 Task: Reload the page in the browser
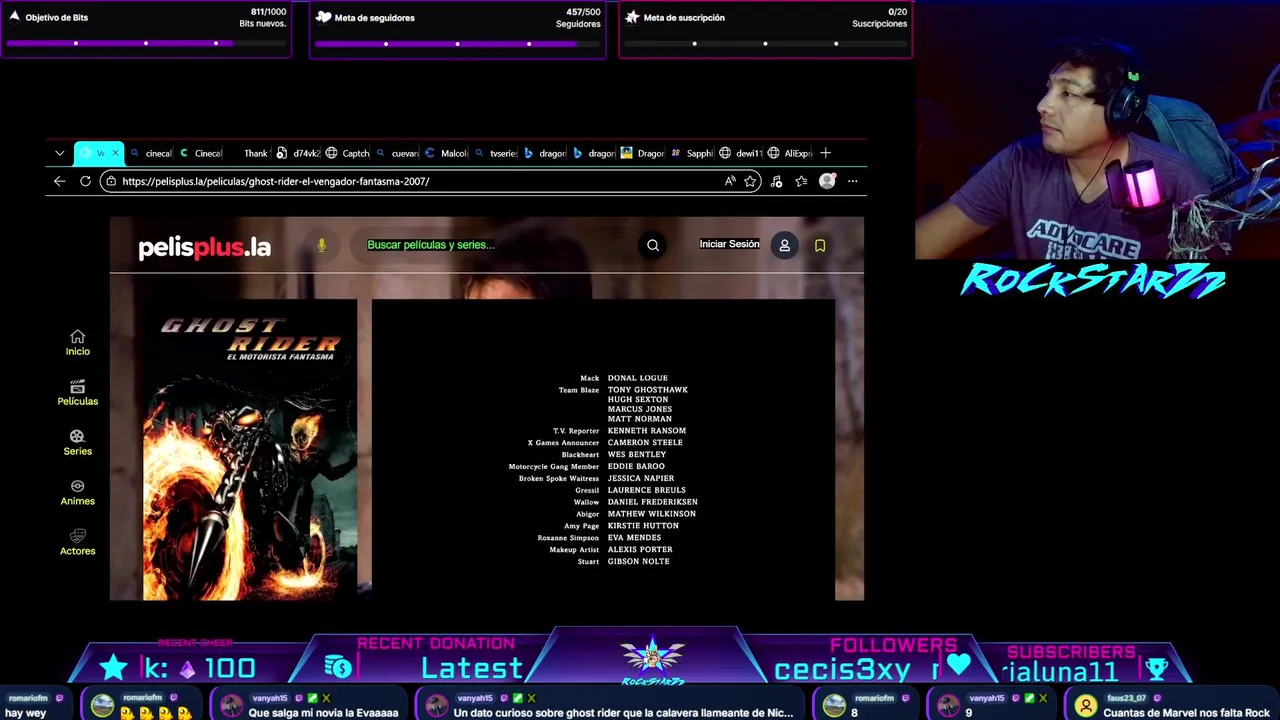[x=85, y=181]
